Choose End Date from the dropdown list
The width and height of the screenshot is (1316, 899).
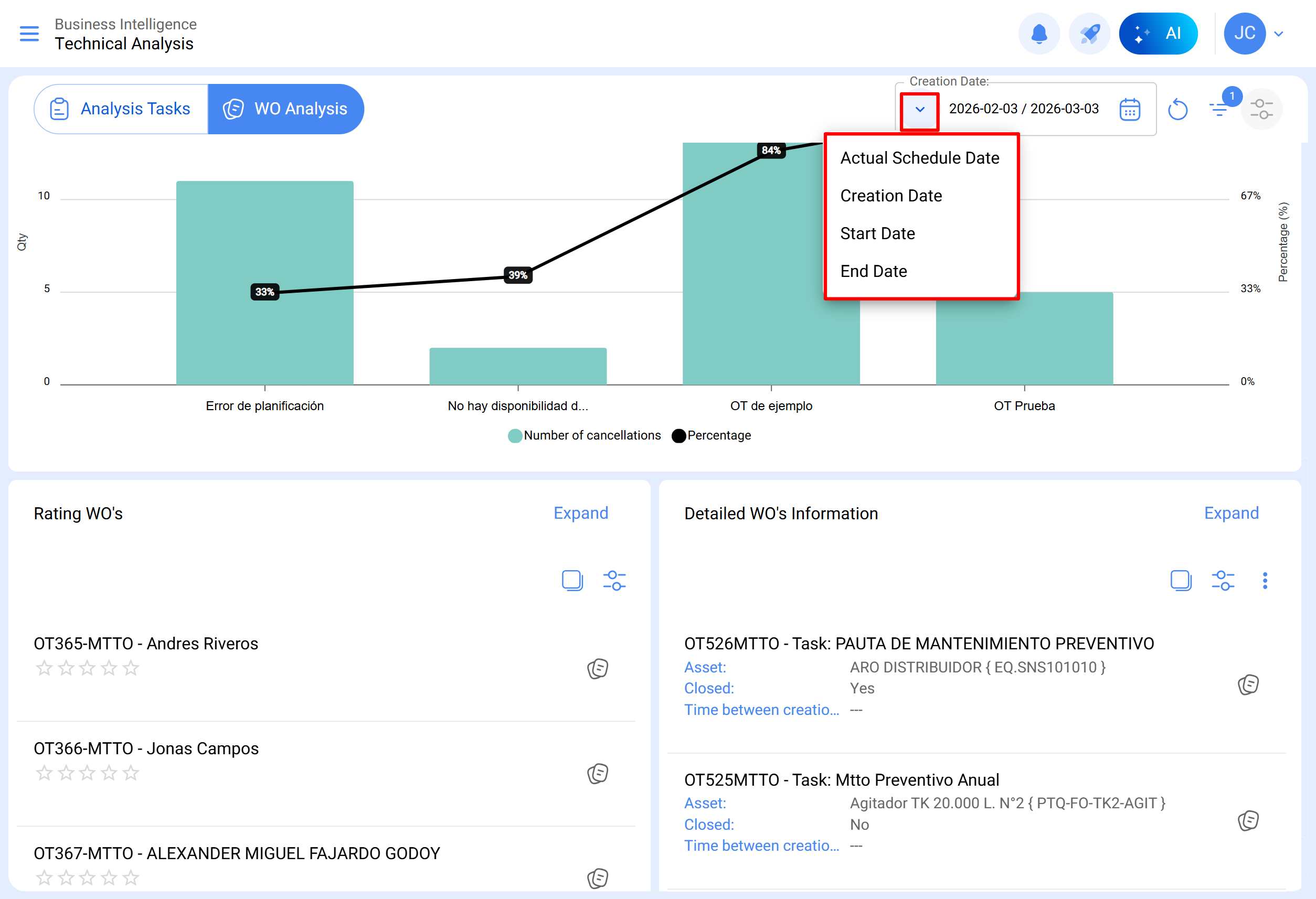873,271
